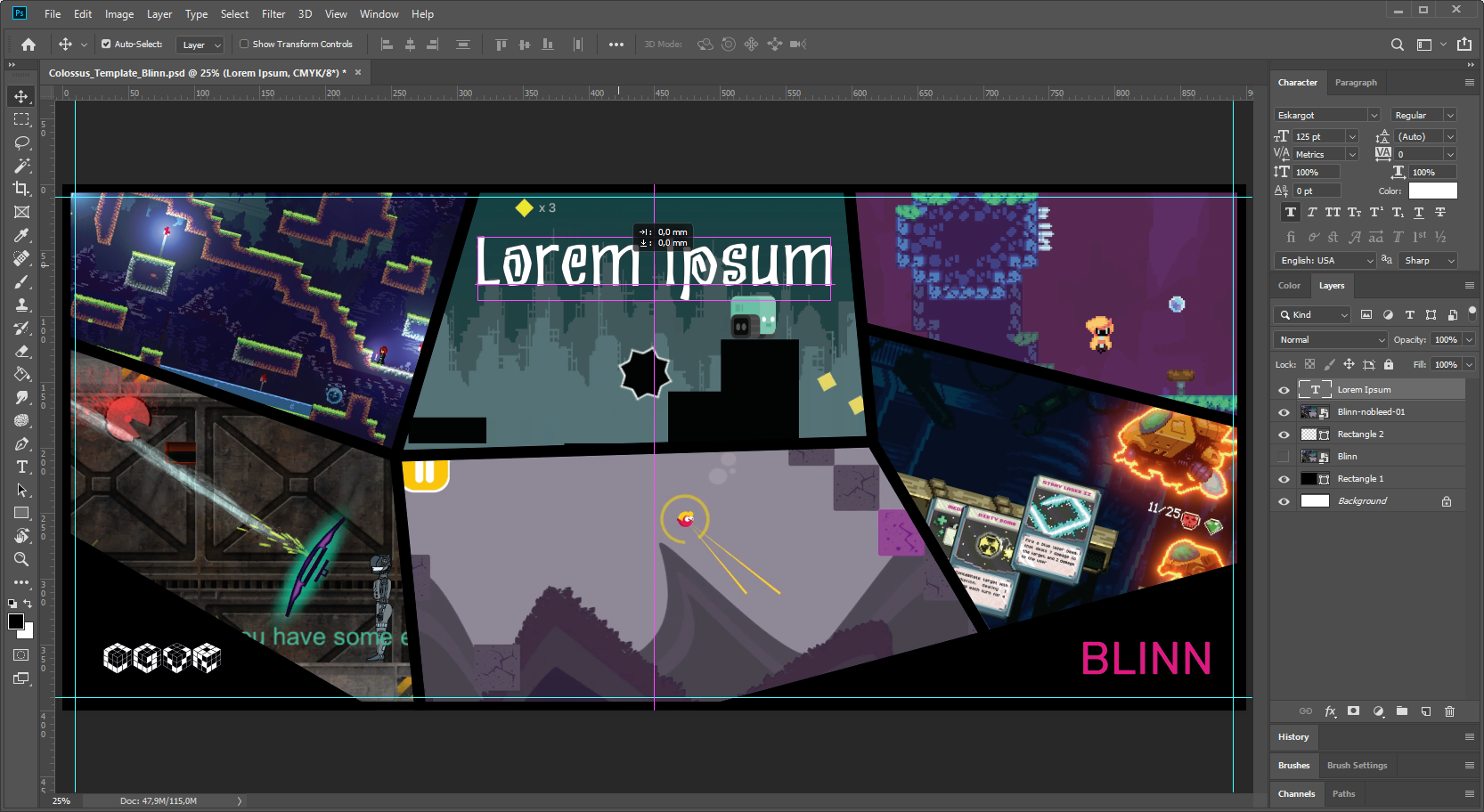Show the hidden Blinn layer
Viewport: 1484px width, 812px height.
(x=1284, y=457)
